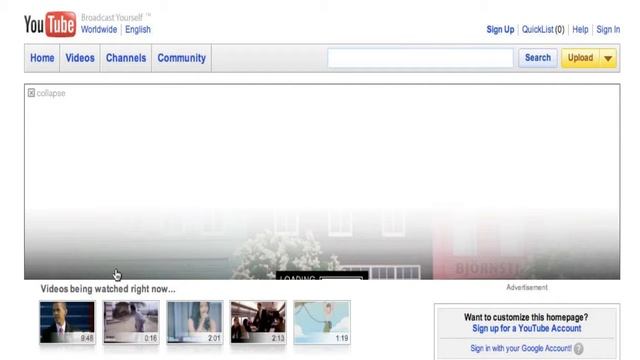The image size is (640, 360).
Task: Open the 2:01 video thumbnail
Action: pyautogui.click(x=195, y=322)
